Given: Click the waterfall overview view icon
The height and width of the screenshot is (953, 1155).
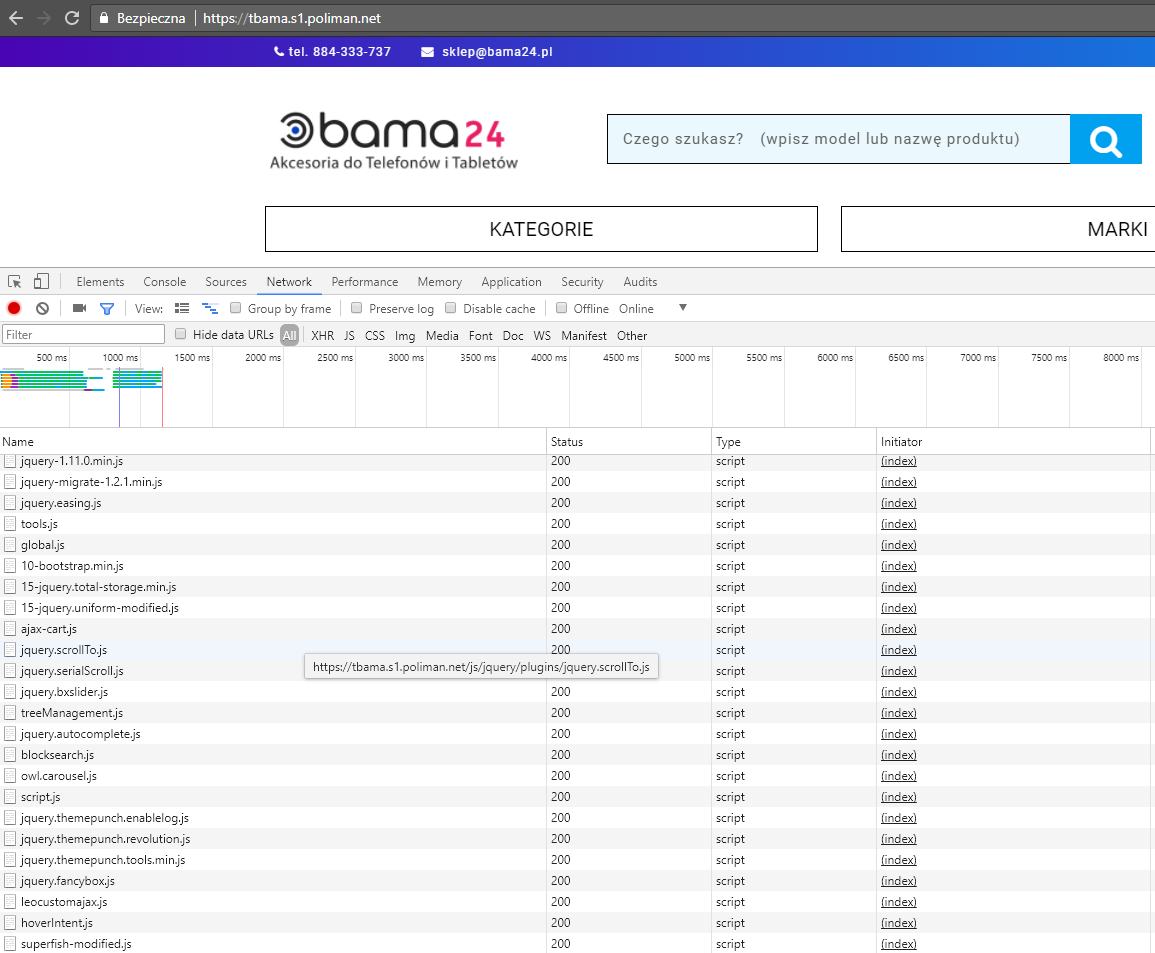Looking at the screenshot, I should (x=210, y=309).
